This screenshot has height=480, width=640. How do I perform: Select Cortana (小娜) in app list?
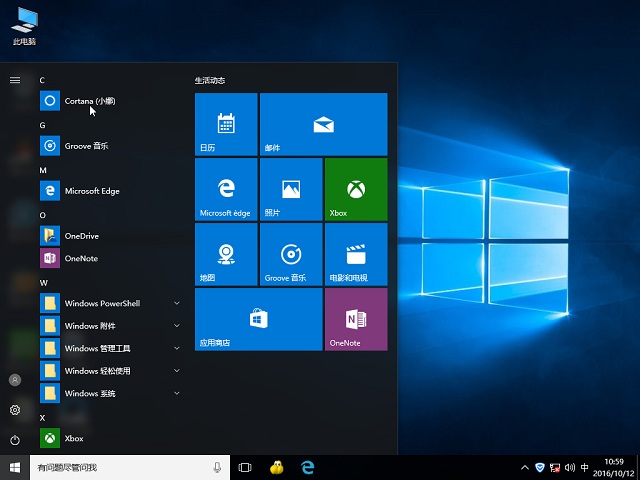(x=90, y=101)
